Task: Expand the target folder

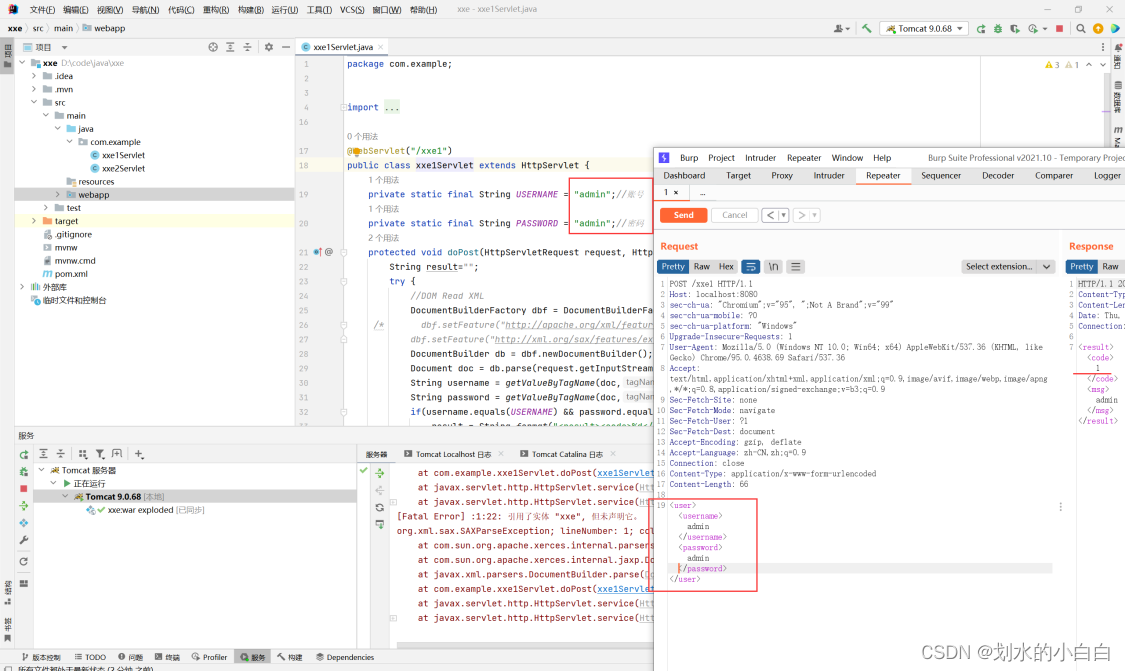Action: (x=34, y=221)
